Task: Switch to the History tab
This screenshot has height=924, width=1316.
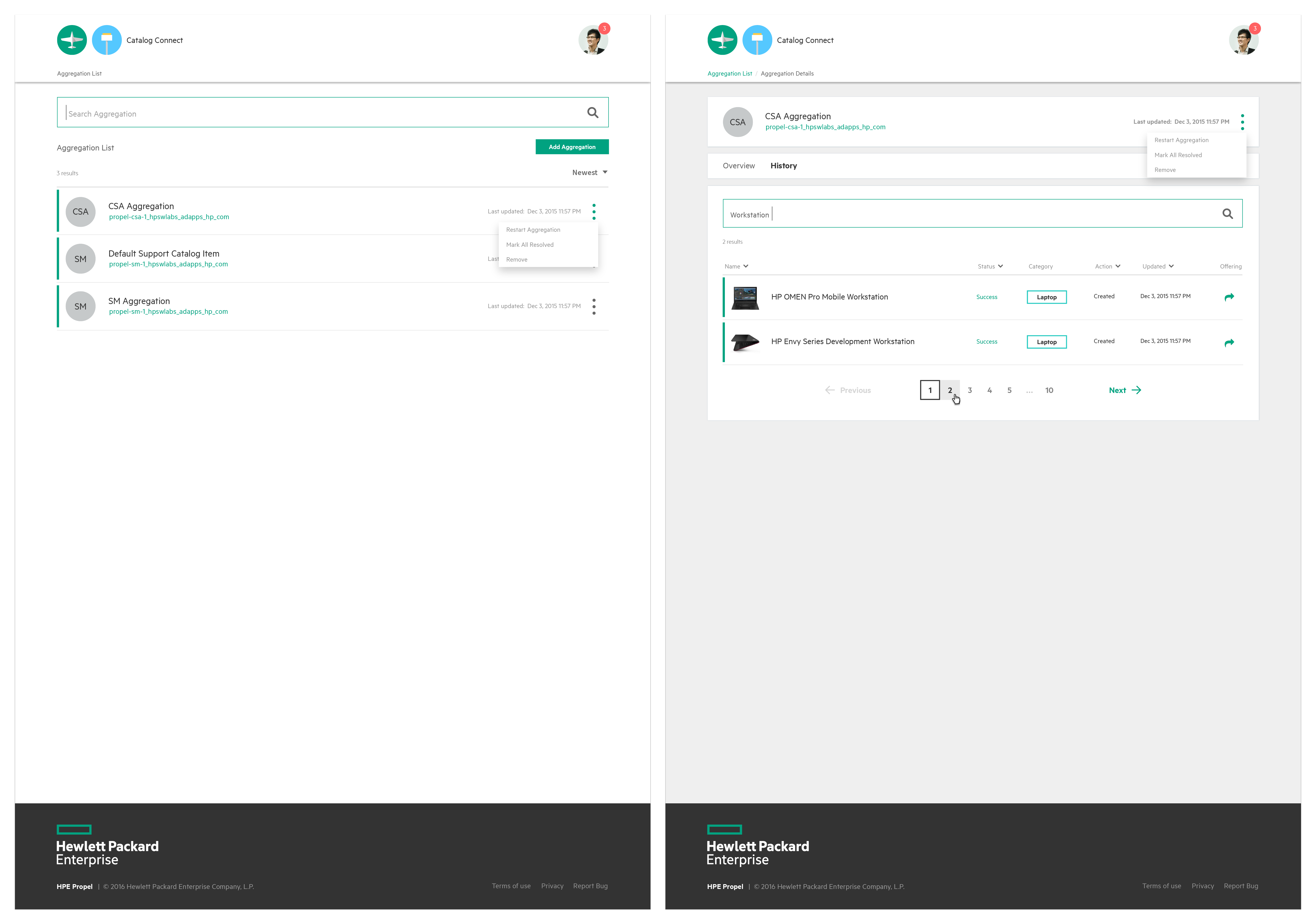Action: click(x=783, y=166)
